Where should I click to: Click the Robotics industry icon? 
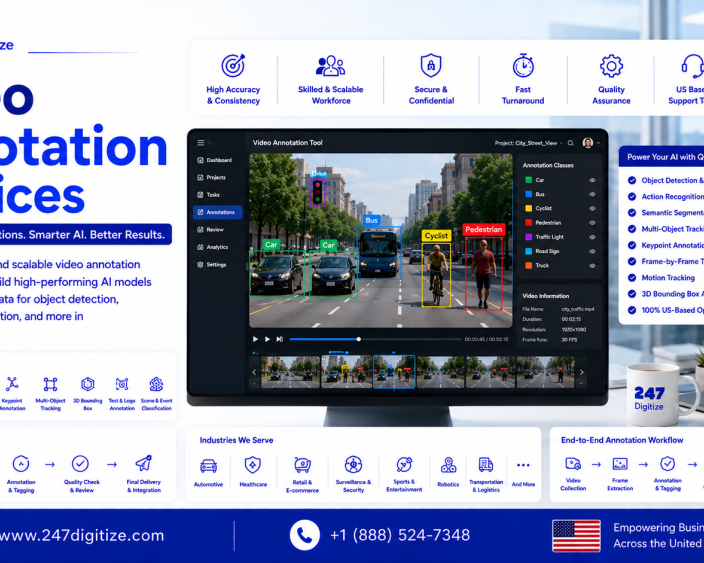click(448, 466)
